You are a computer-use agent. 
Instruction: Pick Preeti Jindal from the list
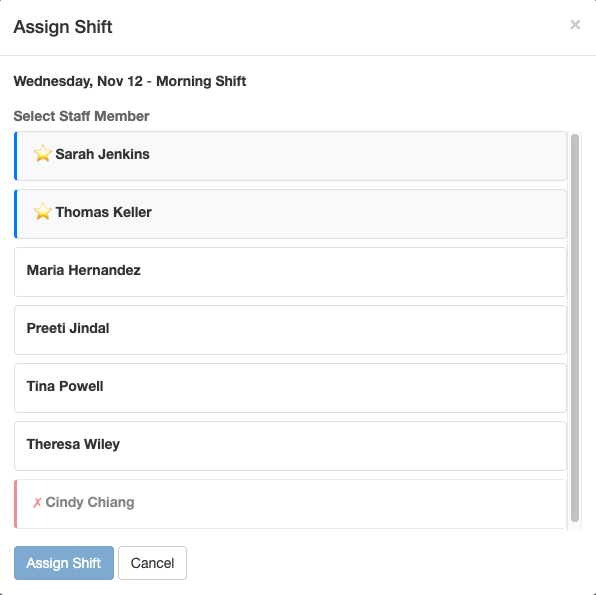click(x=290, y=330)
